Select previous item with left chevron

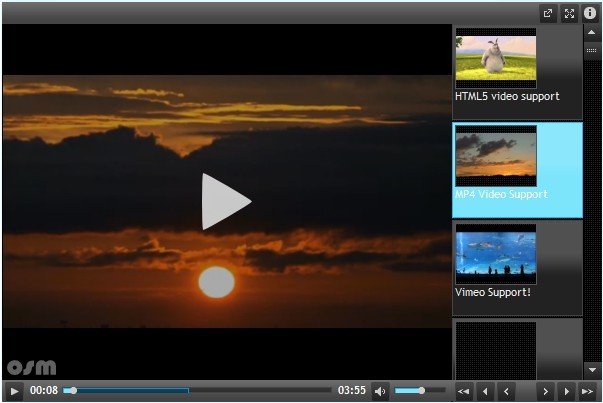coord(506,391)
